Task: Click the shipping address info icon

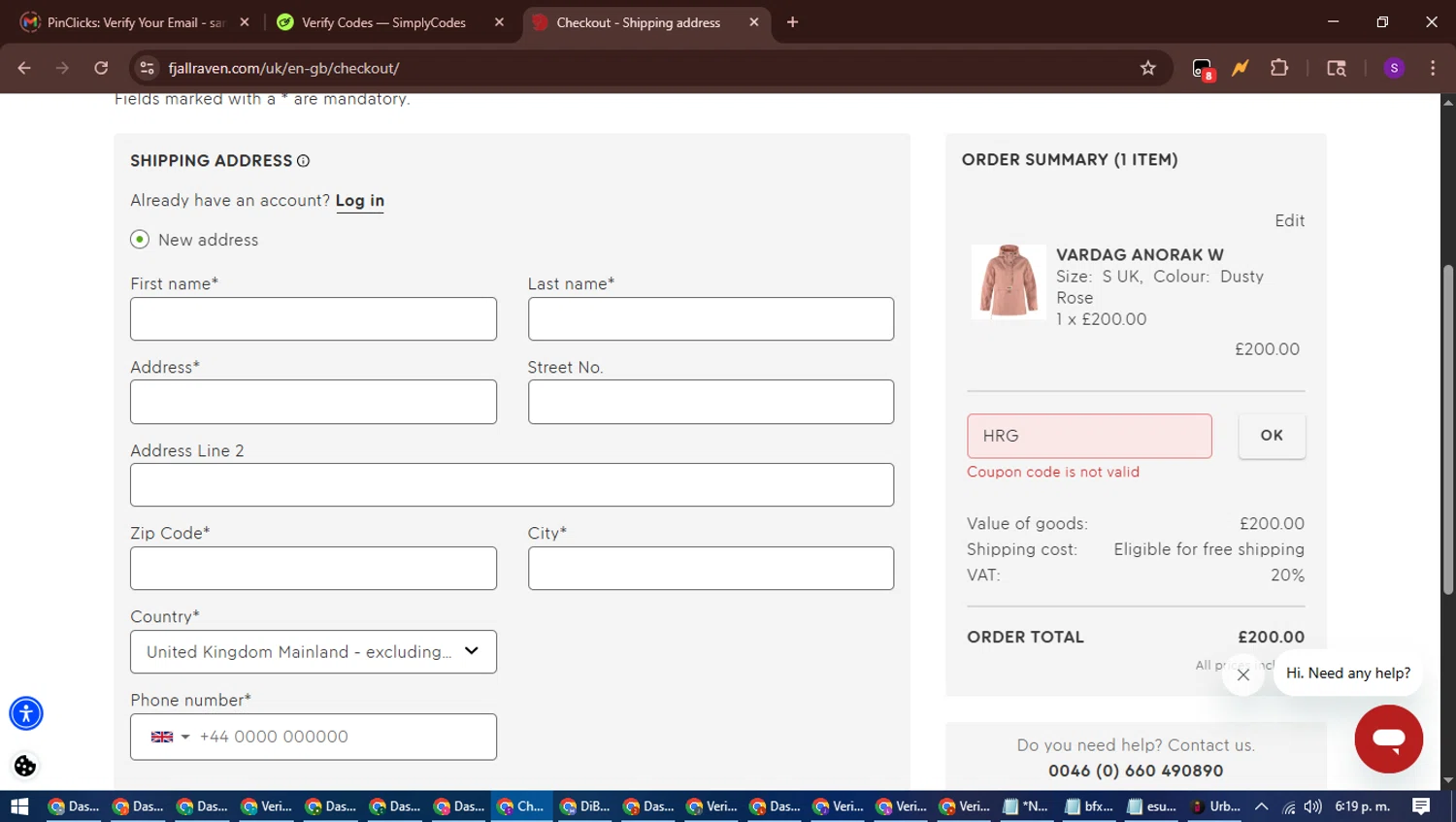Action: click(x=303, y=161)
